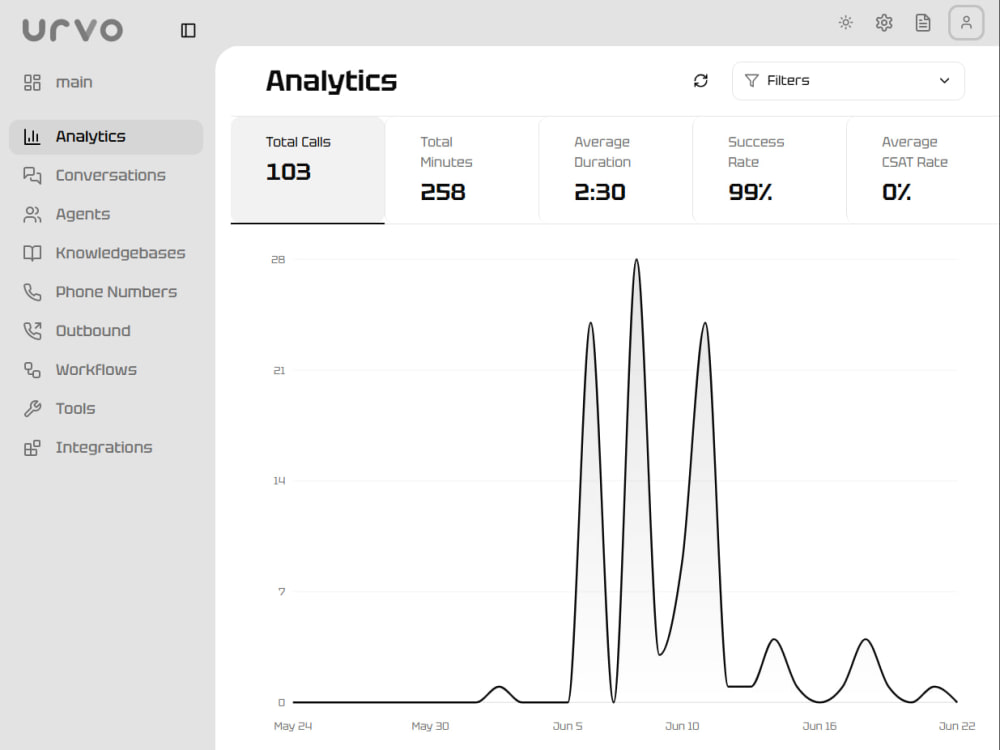Click the funnel icon in Filters
The height and width of the screenshot is (750, 1000).
(752, 81)
